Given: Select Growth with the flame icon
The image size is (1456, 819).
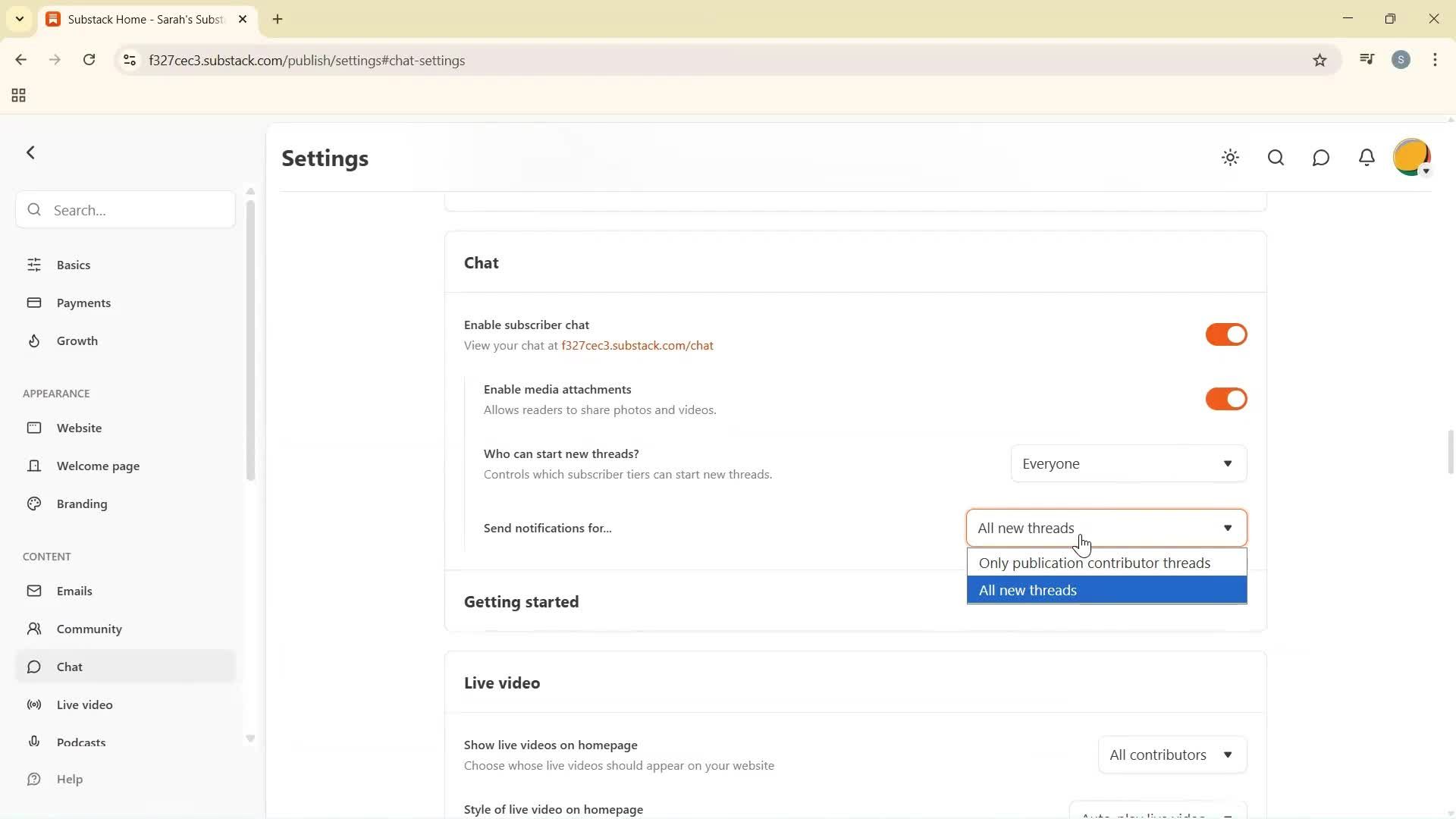Looking at the screenshot, I should [77, 340].
